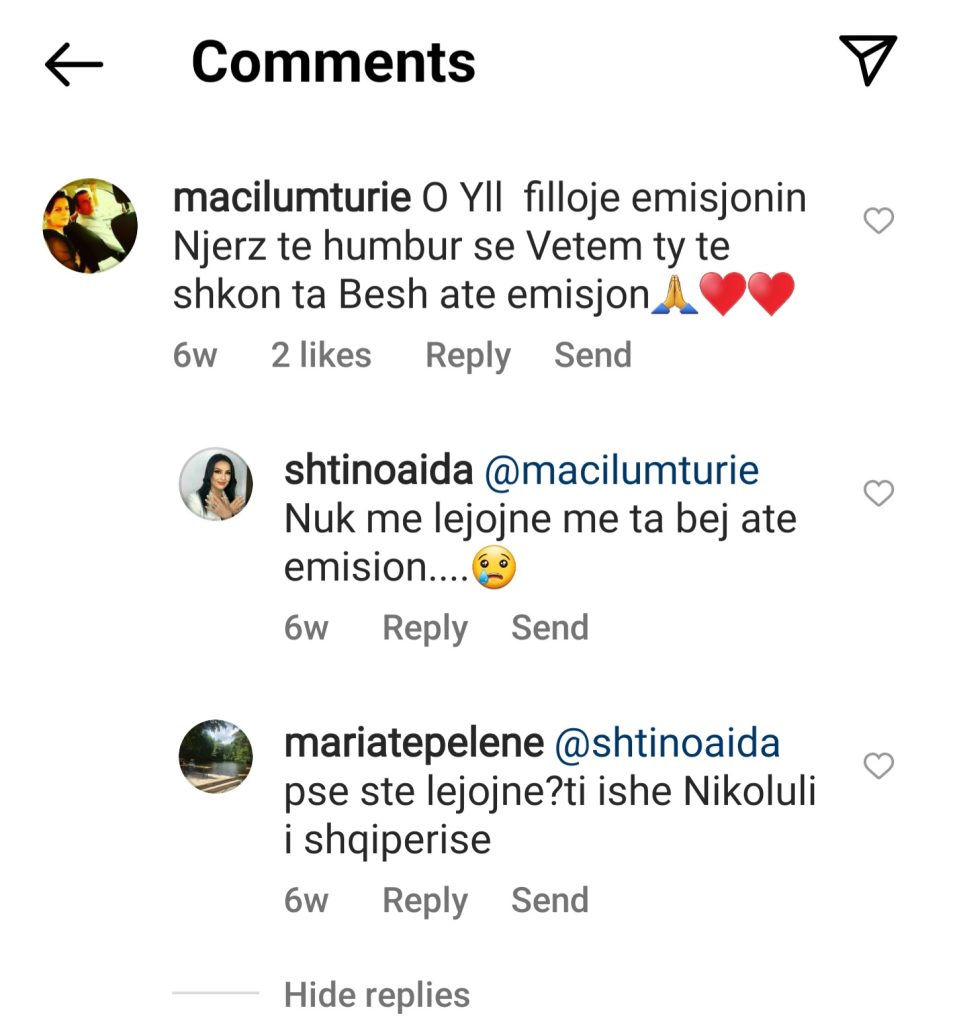This screenshot has height=1024, width=953.
Task: Send macilumturie's comment
Action: [593, 355]
